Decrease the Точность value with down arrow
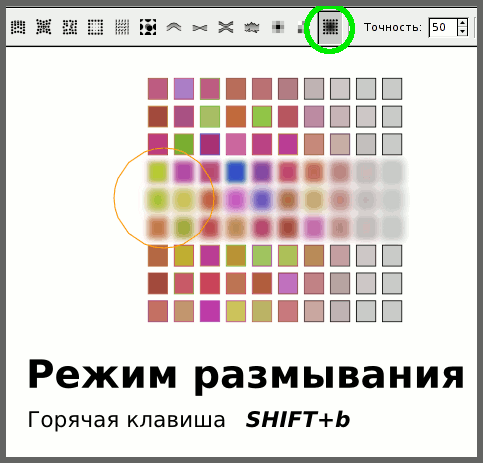Viewport: 483px width, 463px height. click(x=462, y=31)
